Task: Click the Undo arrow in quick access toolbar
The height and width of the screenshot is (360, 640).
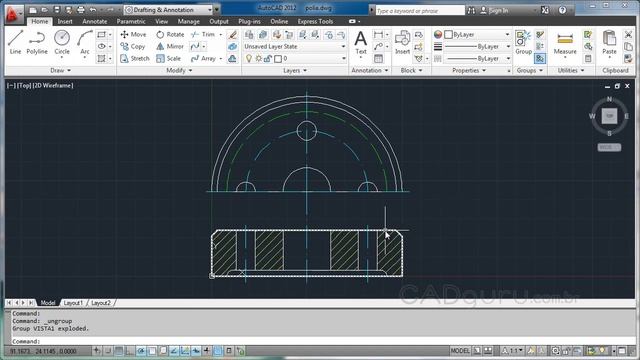Action: (93, 10)
